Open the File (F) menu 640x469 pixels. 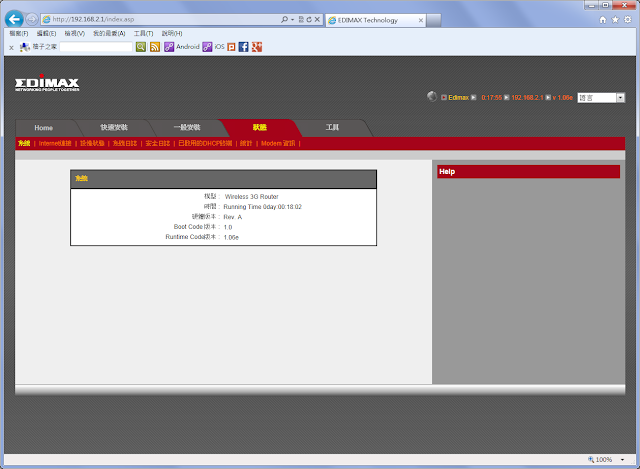point(18,33)
